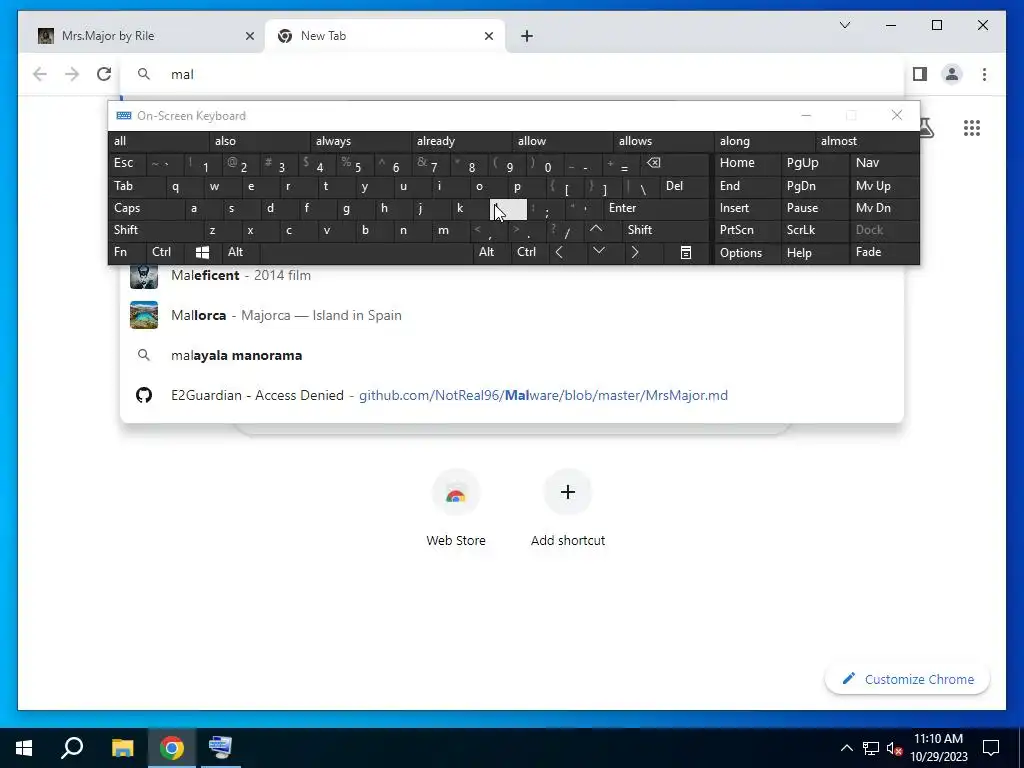Click the Del key on keyboard
This screenshot has width=1024, height=768.
pyautogui.click(x=684, y=186)
